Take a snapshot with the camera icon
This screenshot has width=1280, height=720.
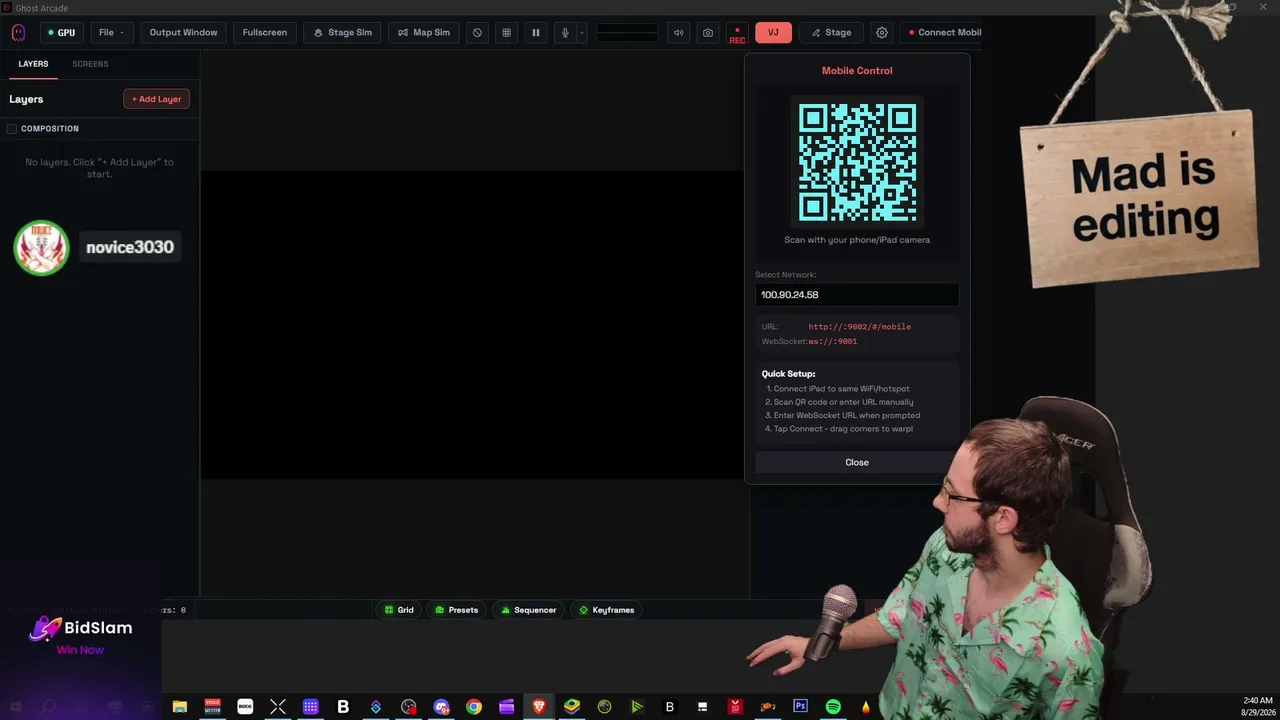(x=708, y=32)
